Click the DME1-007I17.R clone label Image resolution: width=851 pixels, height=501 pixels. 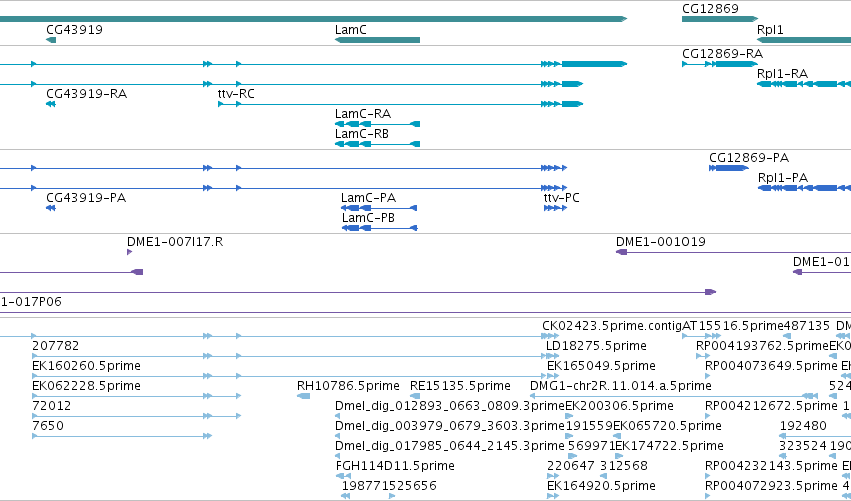175,242
